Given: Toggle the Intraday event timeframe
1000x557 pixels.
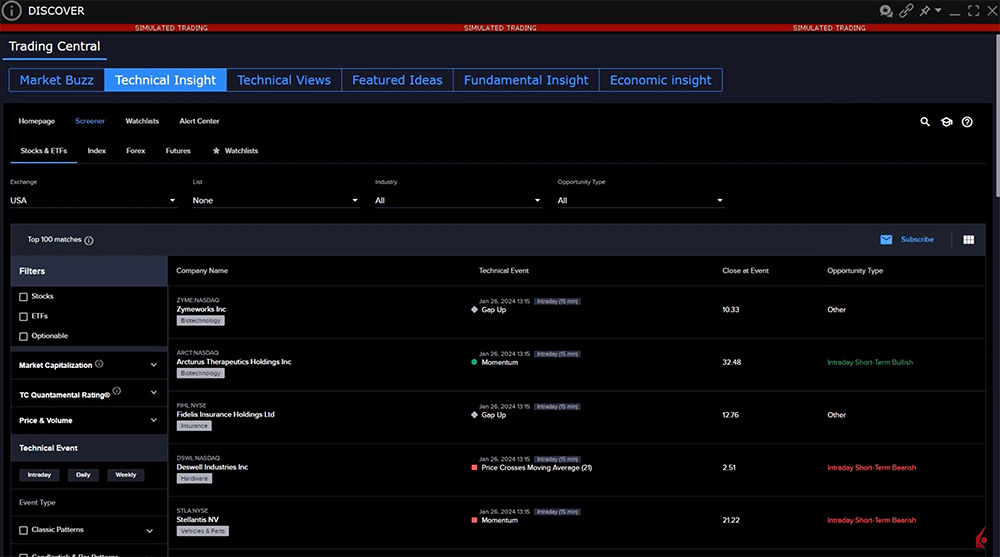Looking at the screenshot, I should click(39, 475).
